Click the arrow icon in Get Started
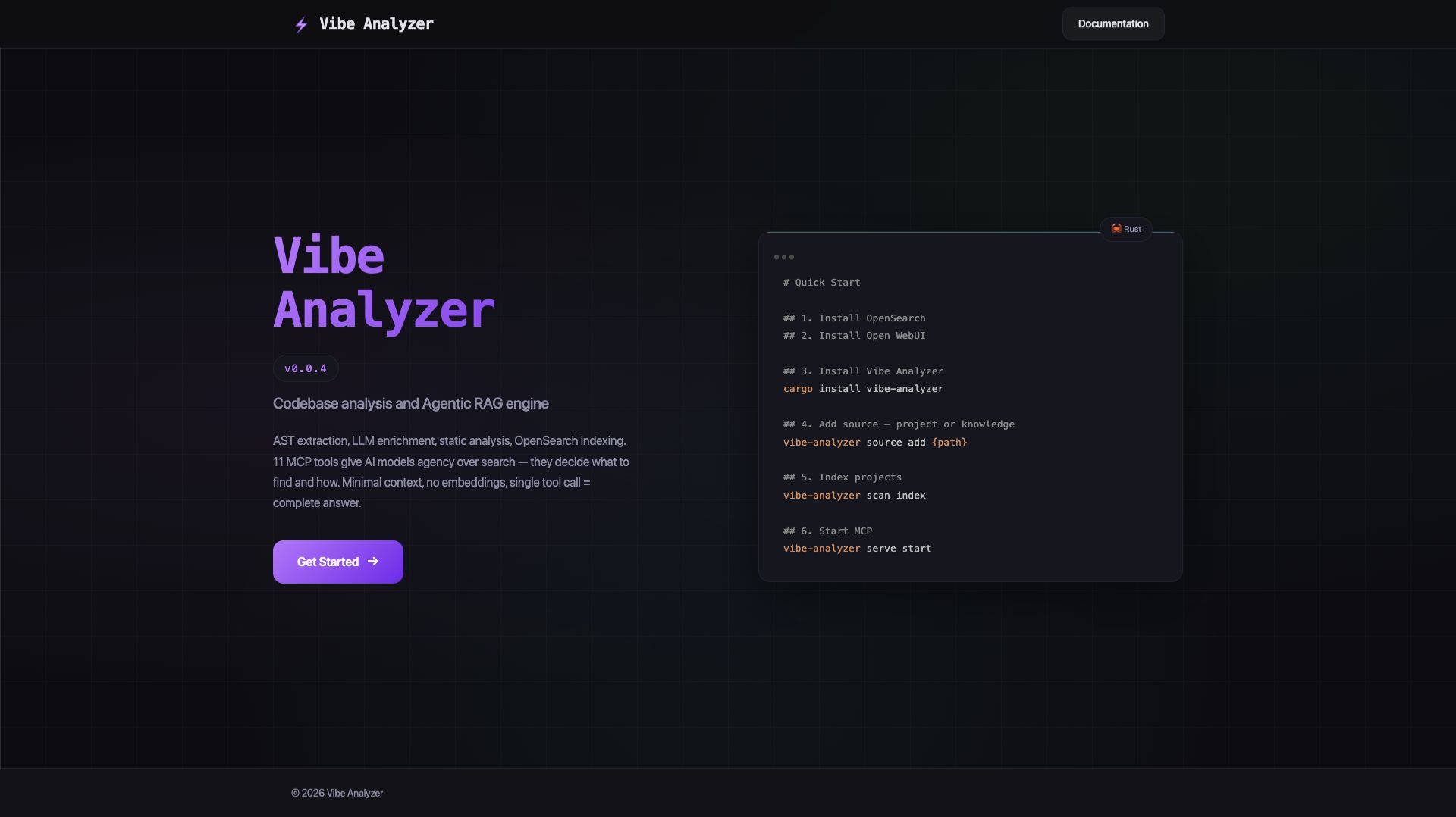Viewport: 1456px width, 817px height. pyautogui.click(x=372, y=562)
